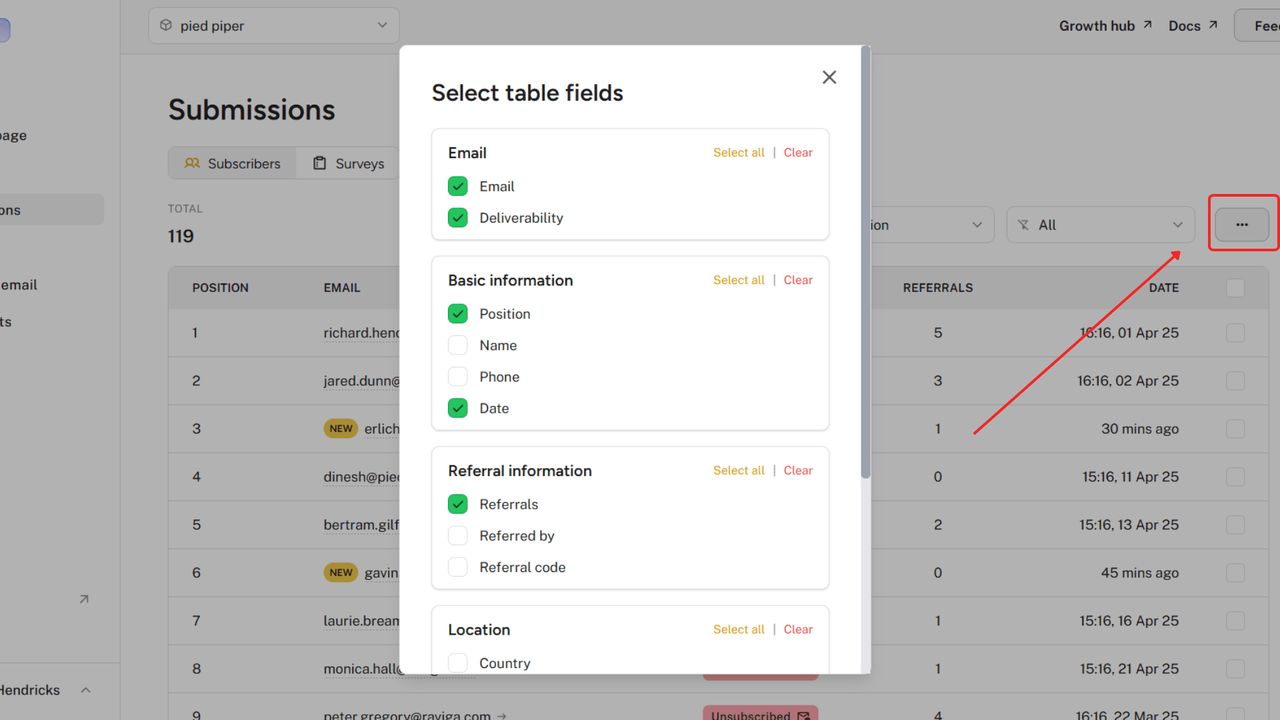Check the Country checkbox under Location

click(457, 662)
